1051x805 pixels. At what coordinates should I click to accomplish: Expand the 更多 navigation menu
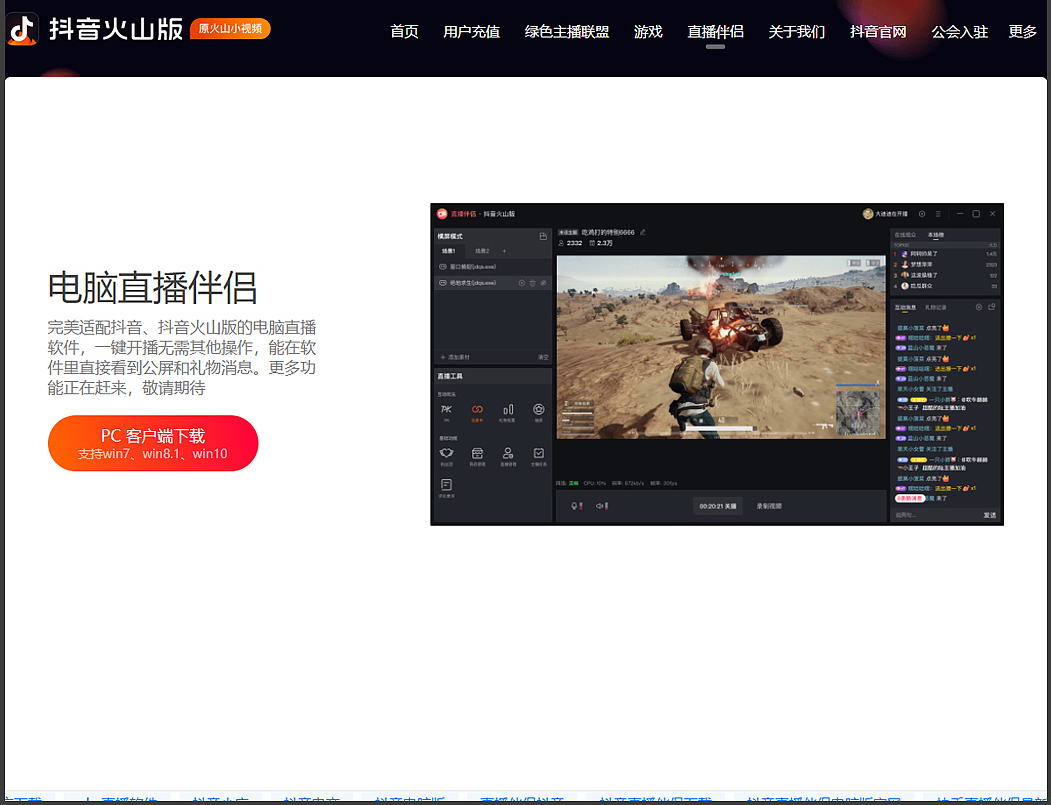(x=1022, y=32)
